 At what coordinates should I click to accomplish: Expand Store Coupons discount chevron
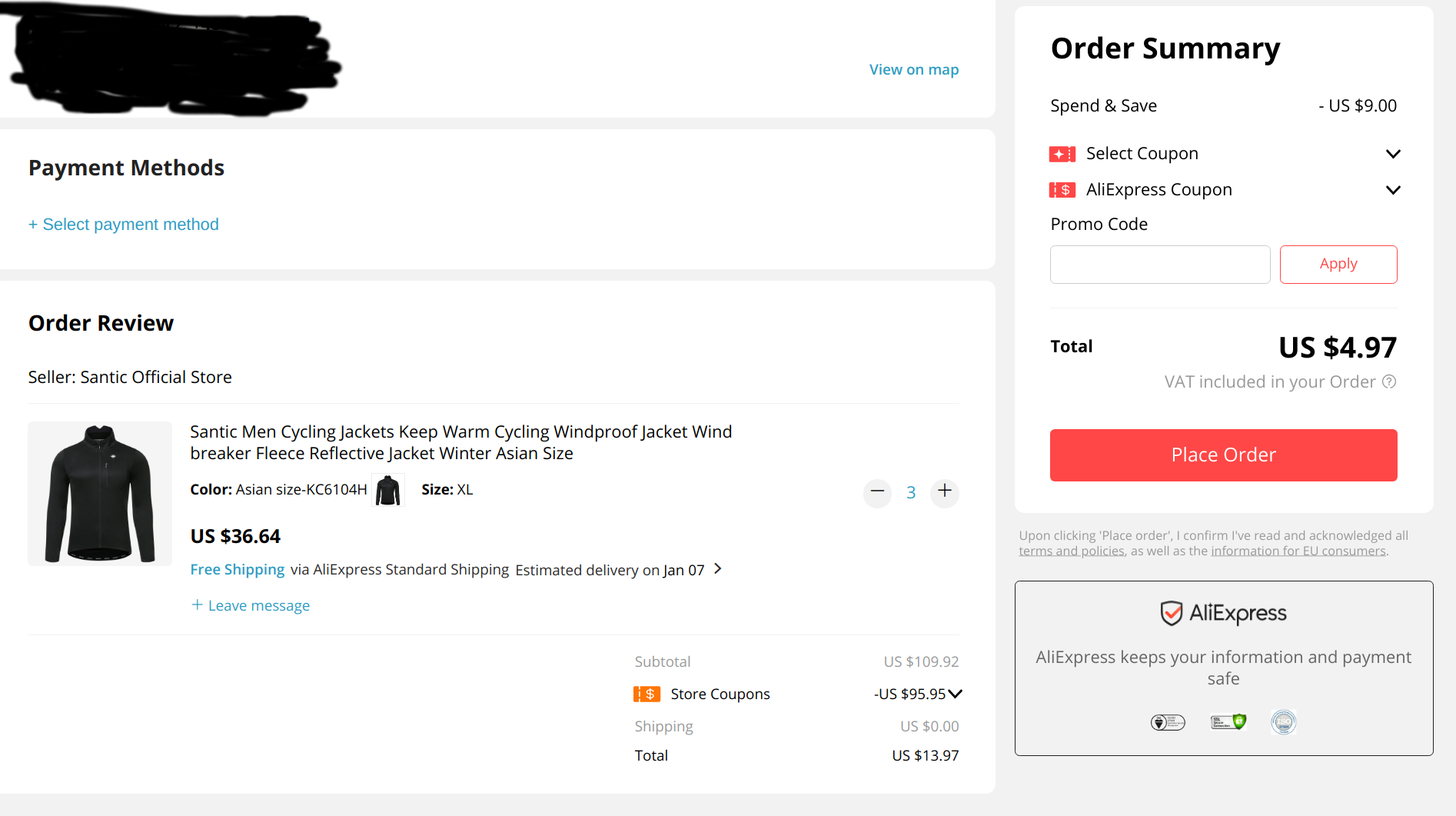(956, 694)
